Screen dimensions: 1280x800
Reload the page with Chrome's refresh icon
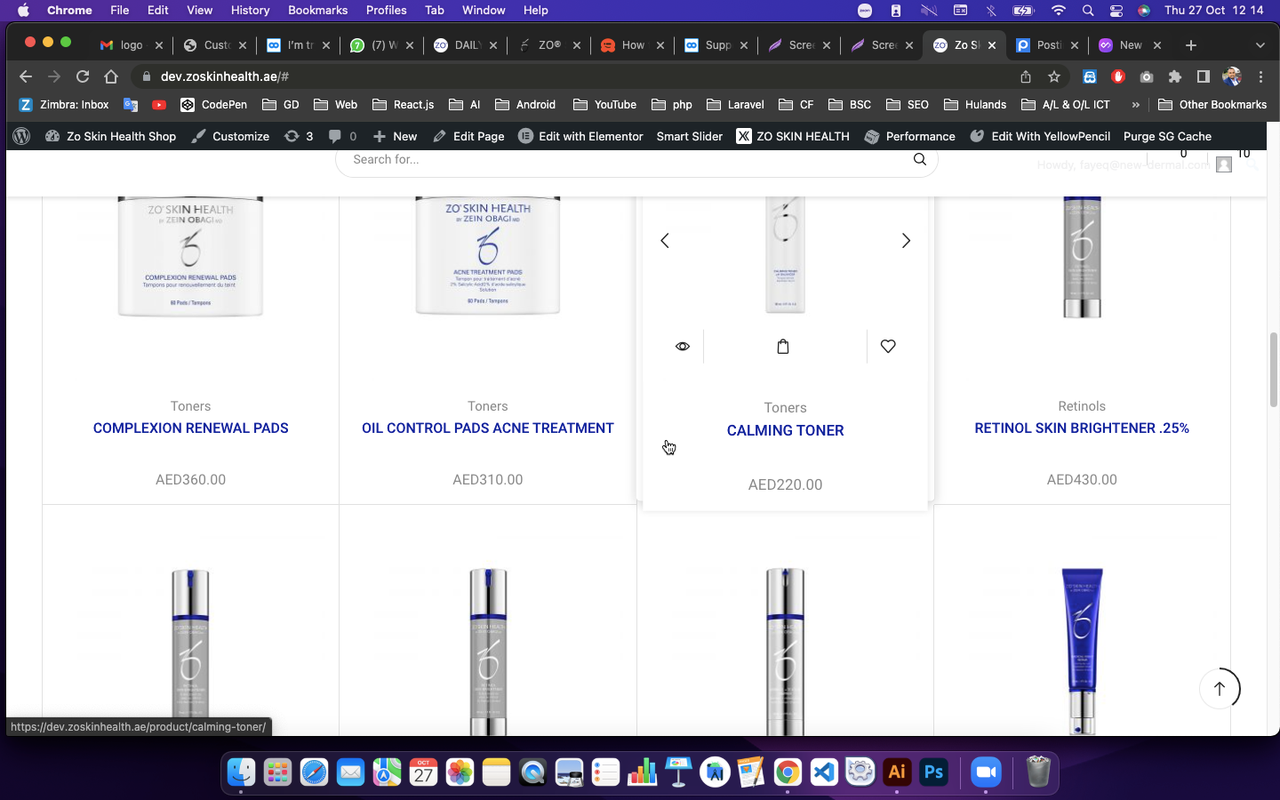click(83, 76)
